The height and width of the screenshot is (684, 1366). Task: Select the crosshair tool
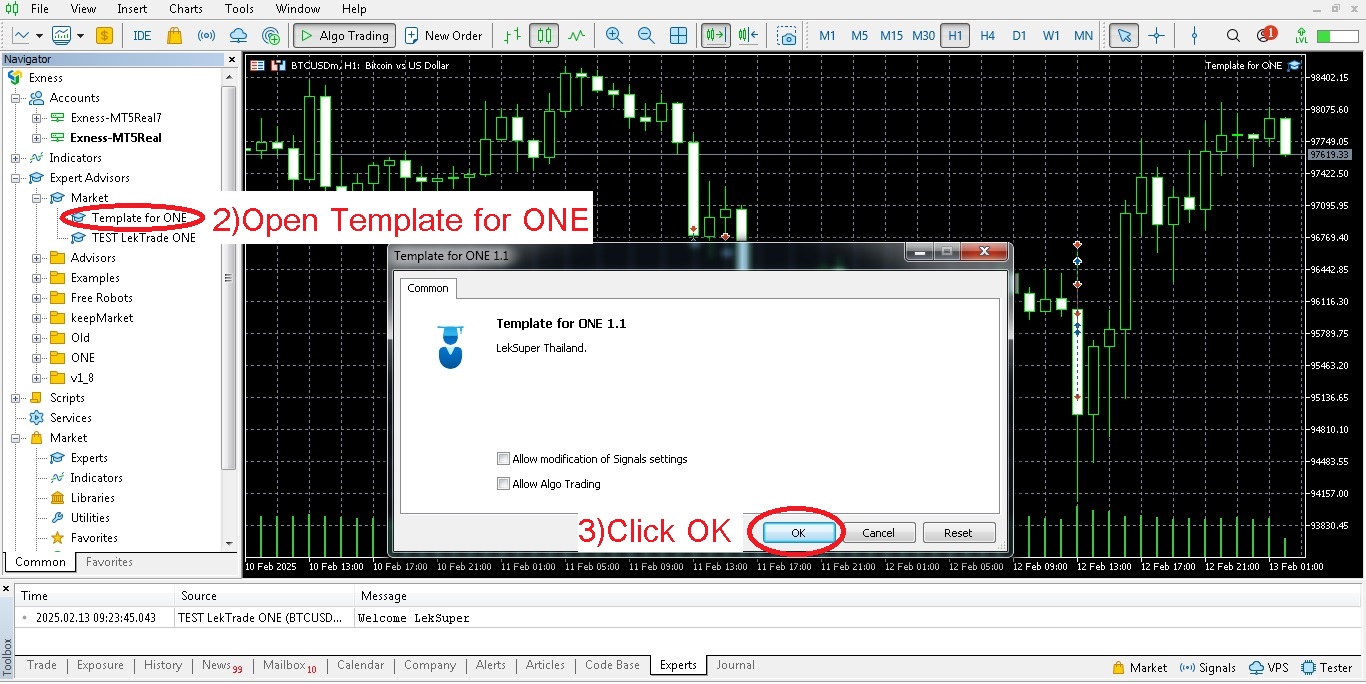1157,36
